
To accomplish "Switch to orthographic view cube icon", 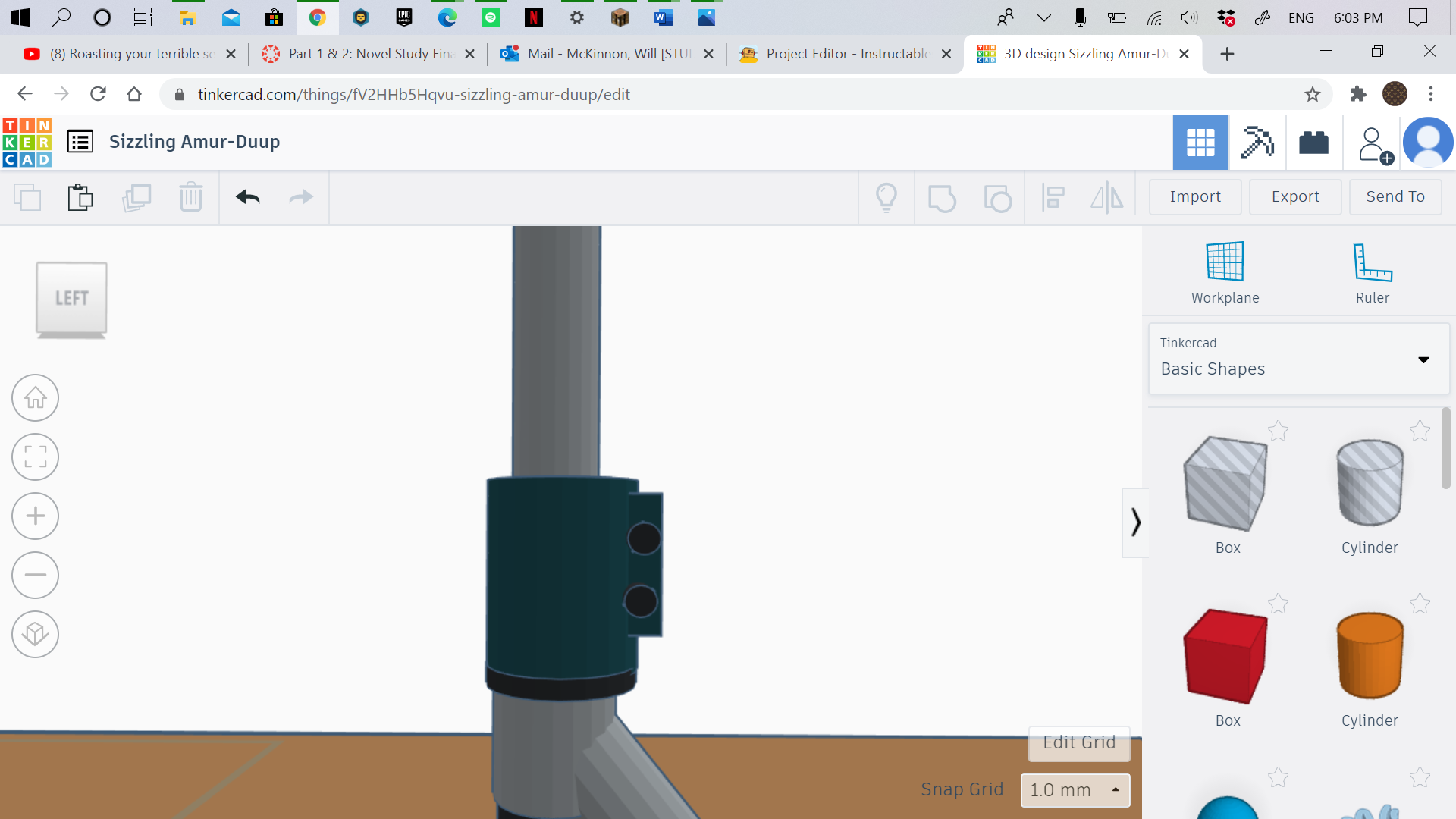I will click(x=36, y=634).
